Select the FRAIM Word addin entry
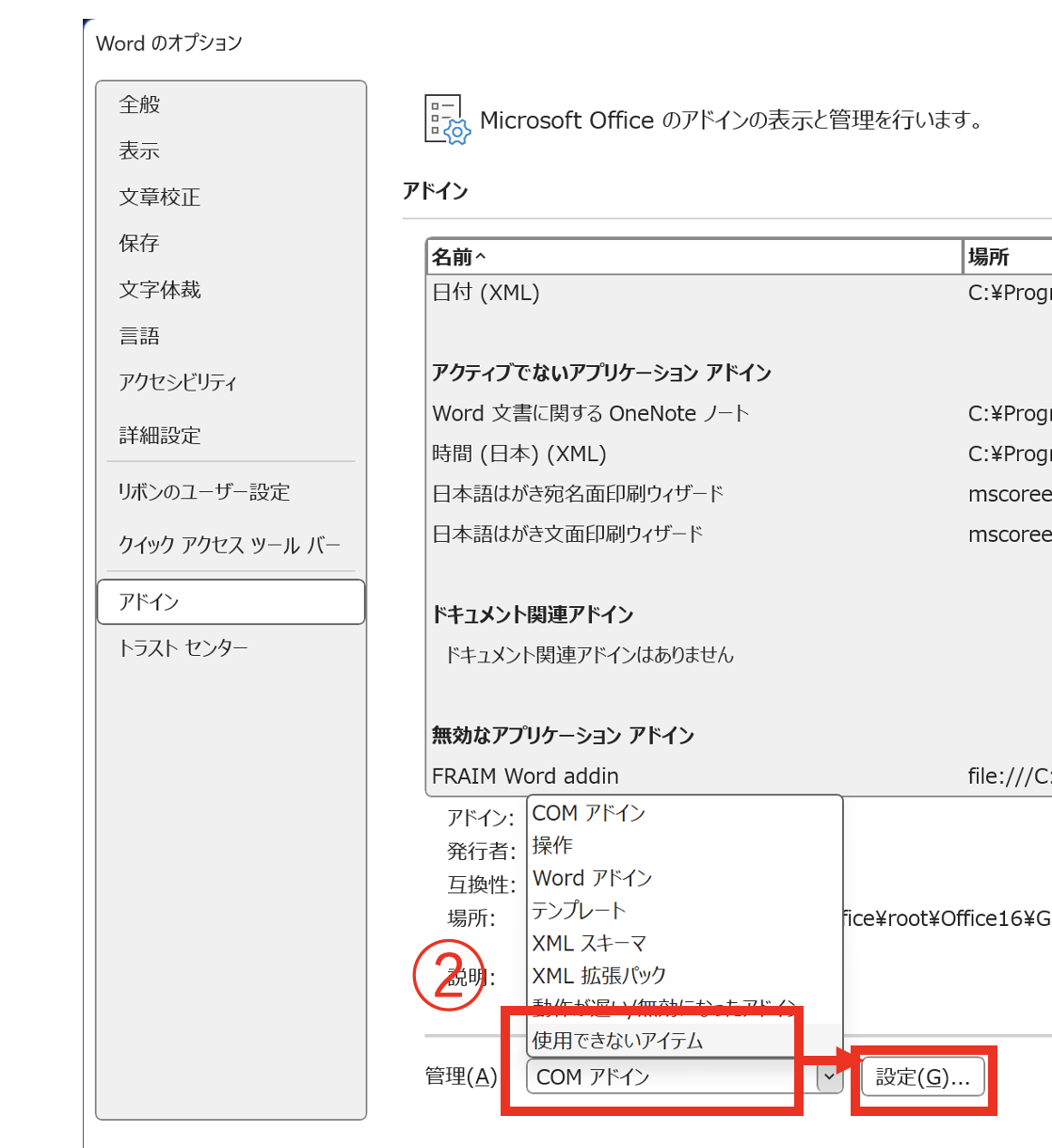Viewport: 1052px width, 1148px height. [x=525, y=776]
